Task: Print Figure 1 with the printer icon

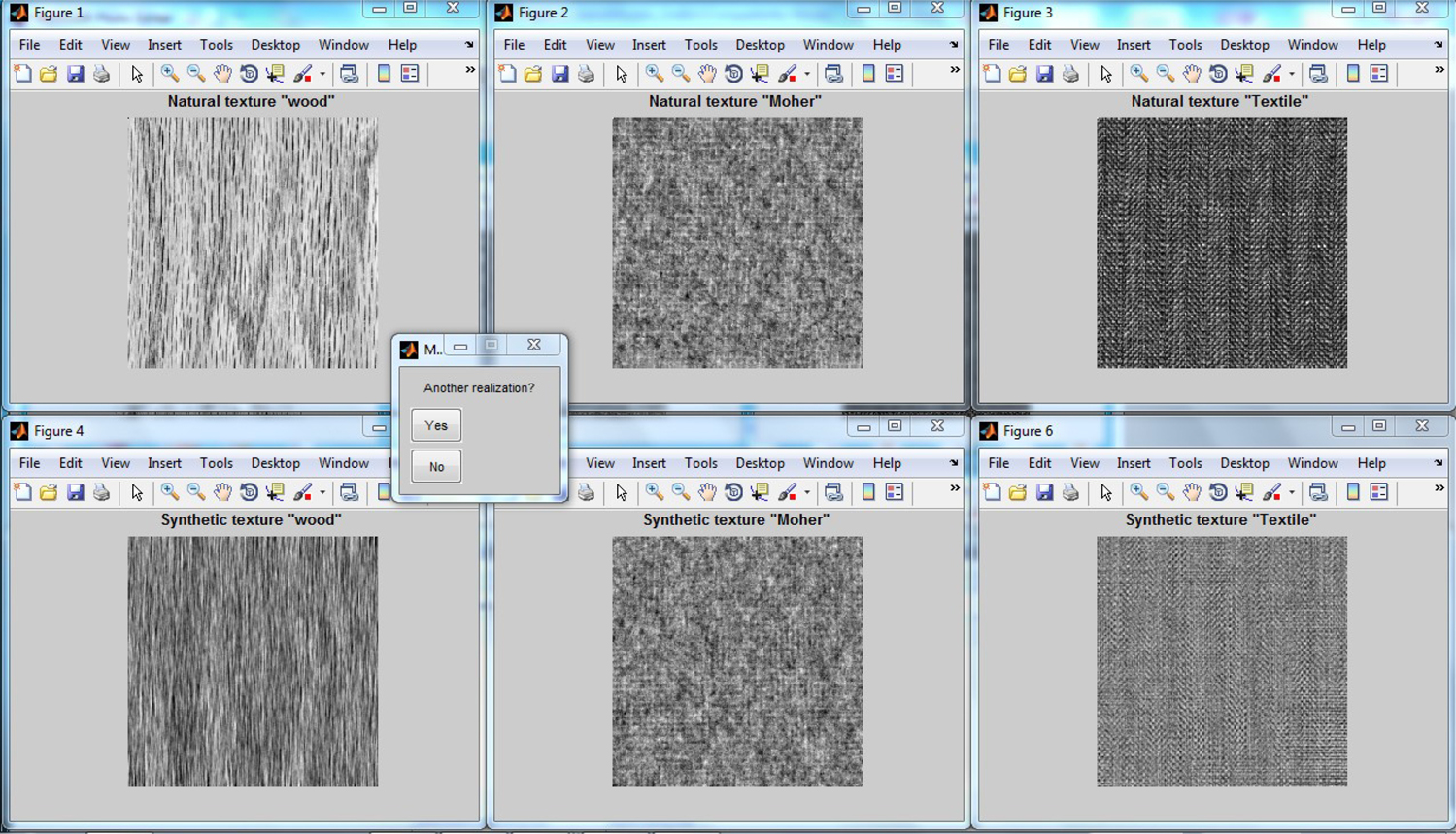Action: click(x=101, y=74)
